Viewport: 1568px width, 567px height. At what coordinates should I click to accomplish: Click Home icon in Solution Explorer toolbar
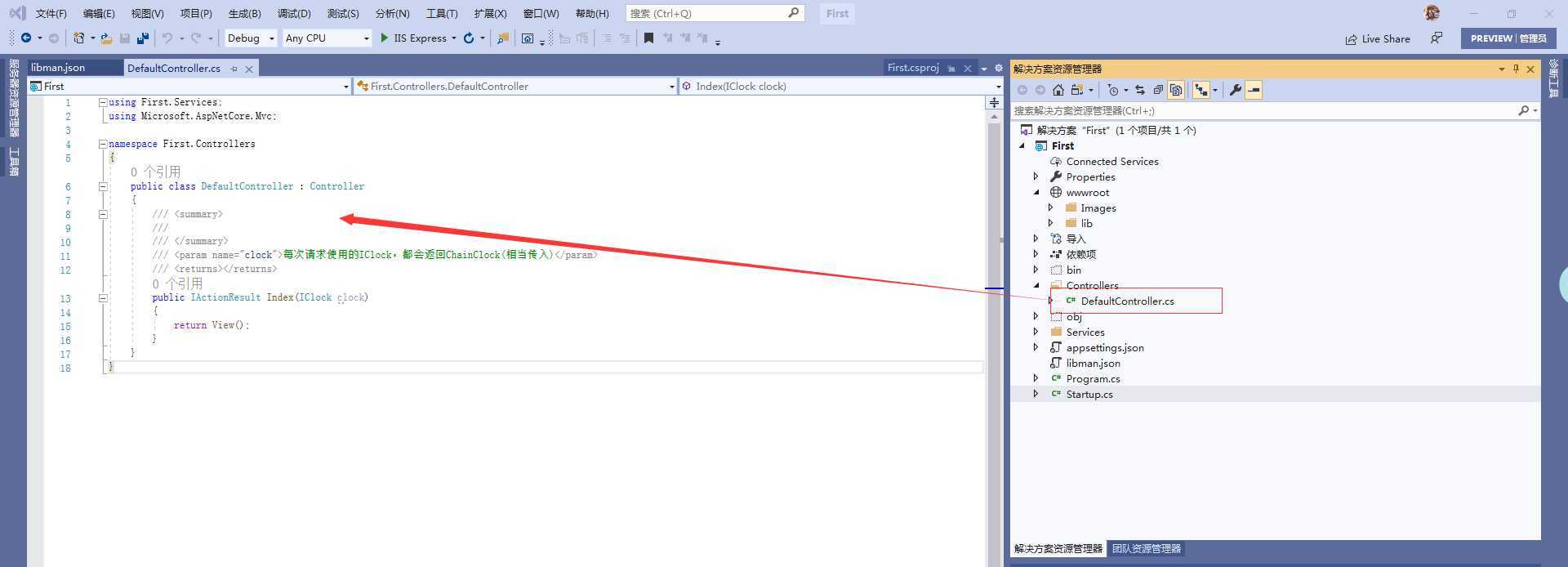point(1058,90)
